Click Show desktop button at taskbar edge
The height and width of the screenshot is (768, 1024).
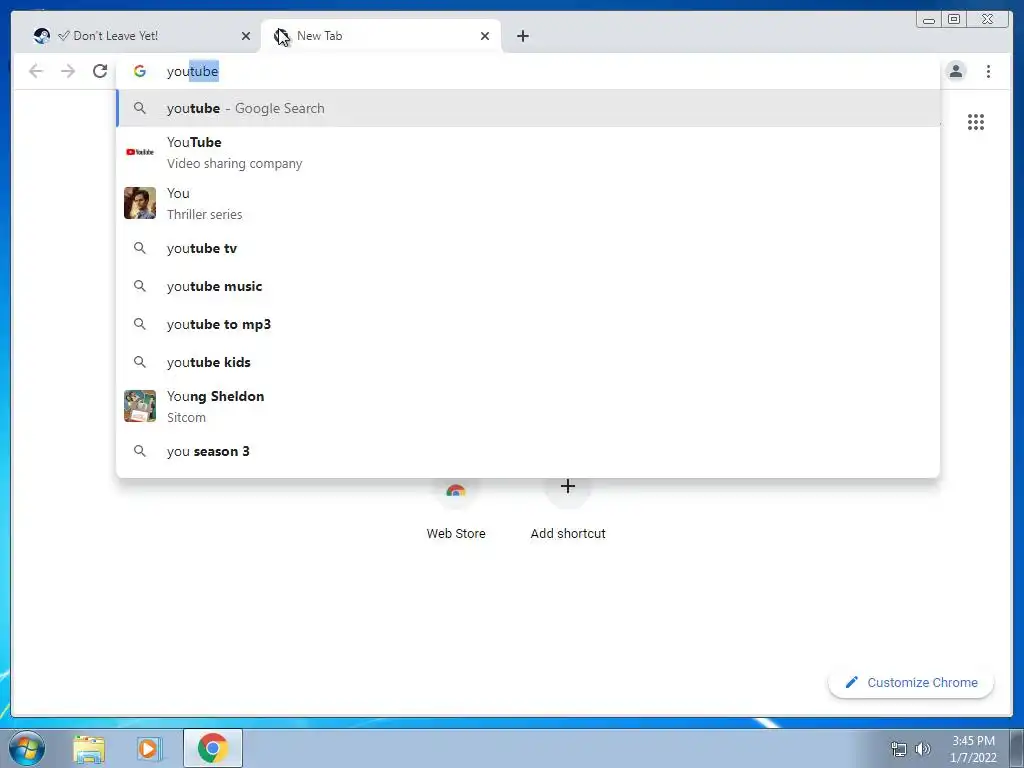pos(1017,748)
